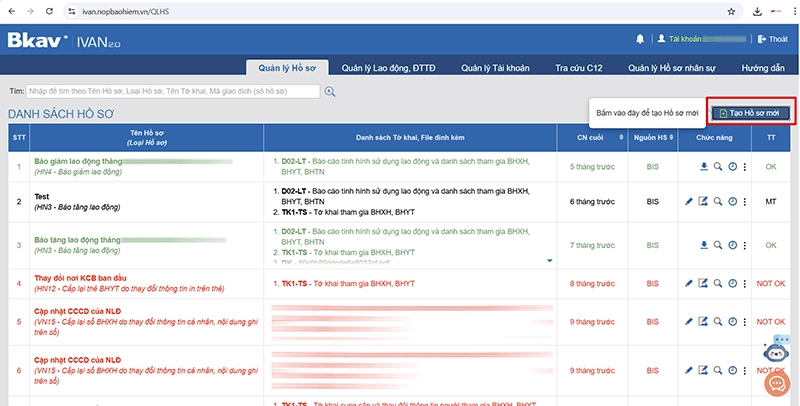Download the row 1 Báo giảm lao động record

coord(703,166)
